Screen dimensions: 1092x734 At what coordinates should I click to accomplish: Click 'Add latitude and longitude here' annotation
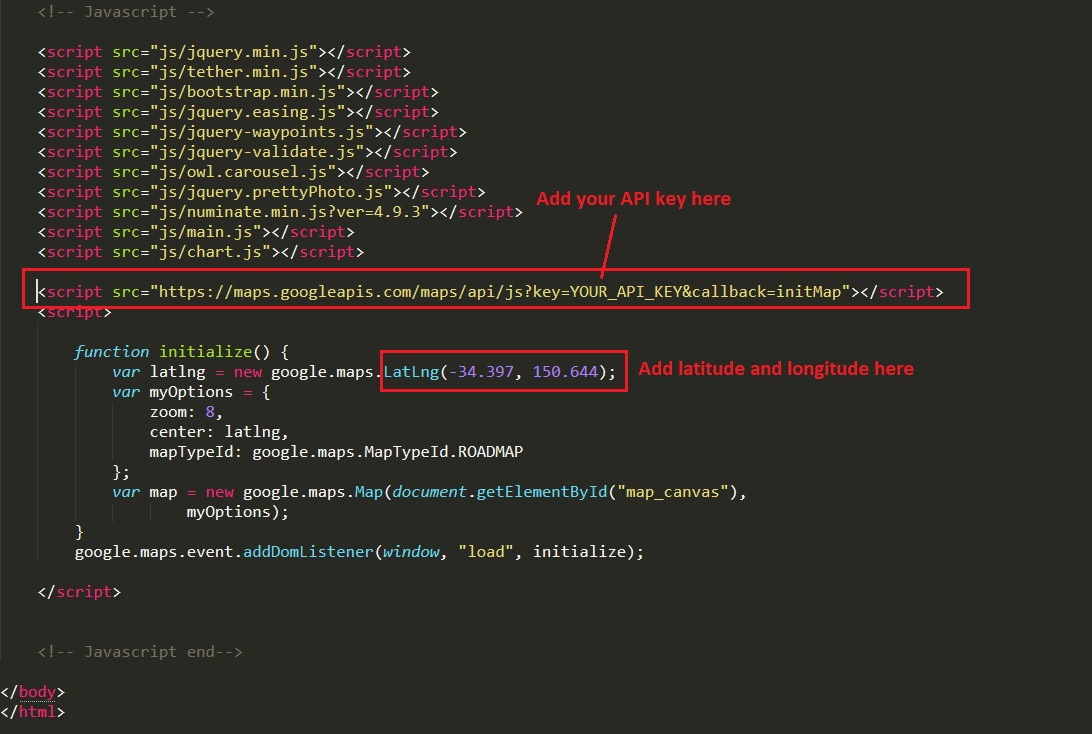[x=776, y=369]
